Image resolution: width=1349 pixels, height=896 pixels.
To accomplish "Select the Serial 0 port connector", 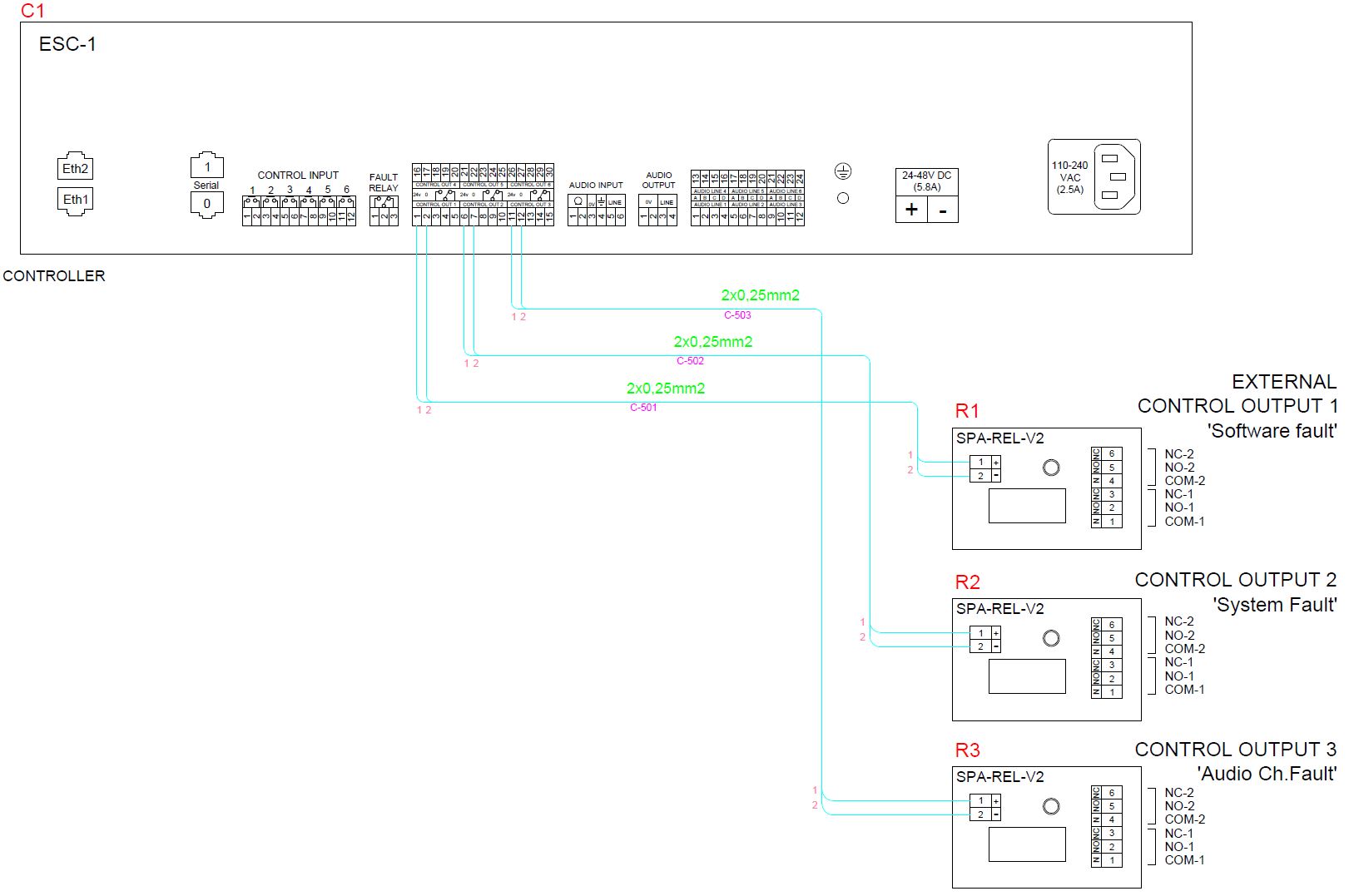I will click(207, 204).
